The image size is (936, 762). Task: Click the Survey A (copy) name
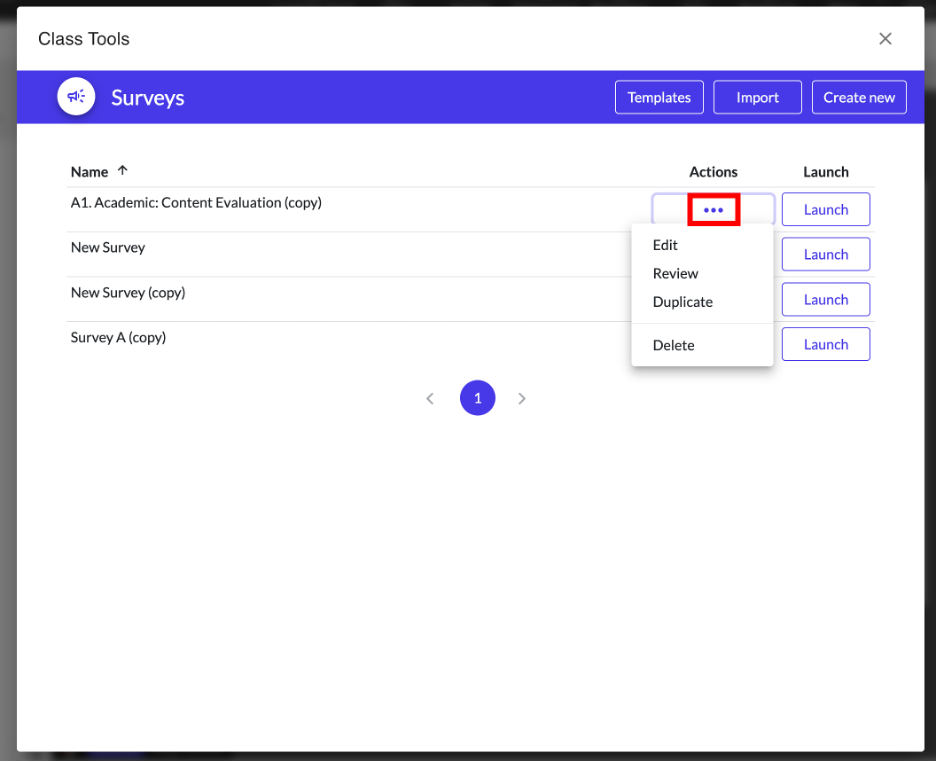(118, 338)
